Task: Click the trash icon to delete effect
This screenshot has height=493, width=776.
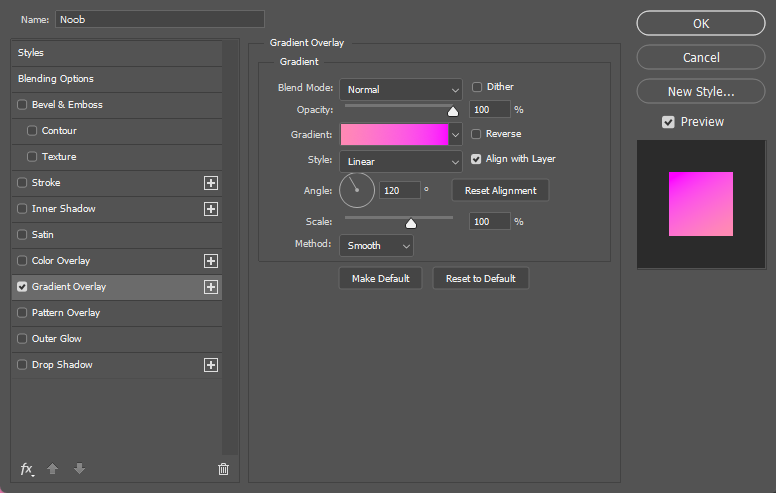Action: click(x=223, y=468)
